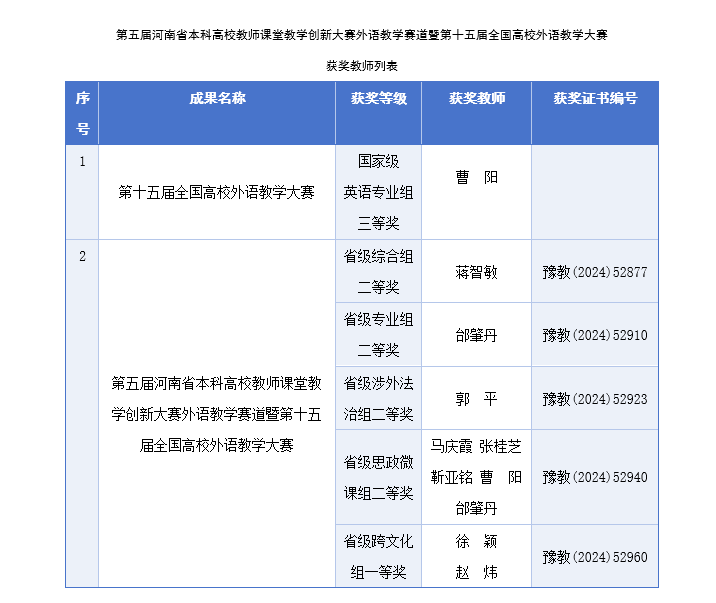The image size is (716, 603).
Task: Click the 省级思政微课组二等奖 award cell
Action: tap(378, 477)
